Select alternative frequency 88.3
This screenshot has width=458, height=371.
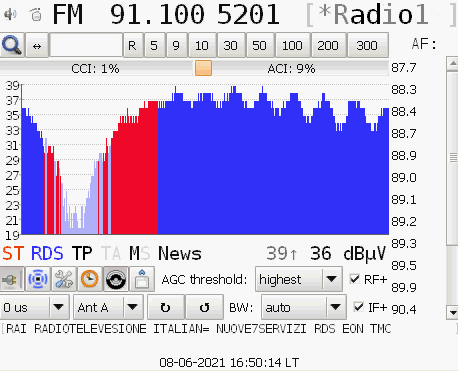(x=404, y=90)
